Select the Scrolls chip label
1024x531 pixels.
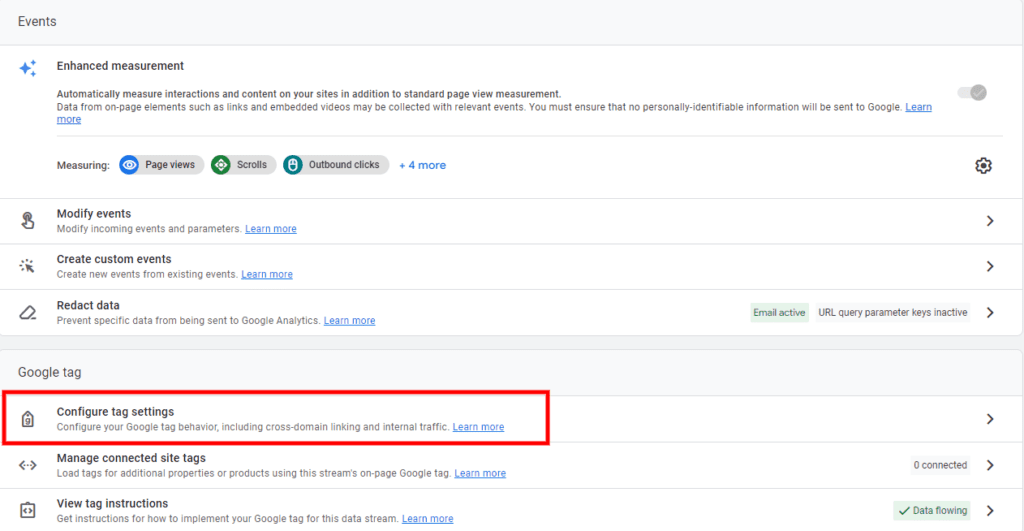251,165
